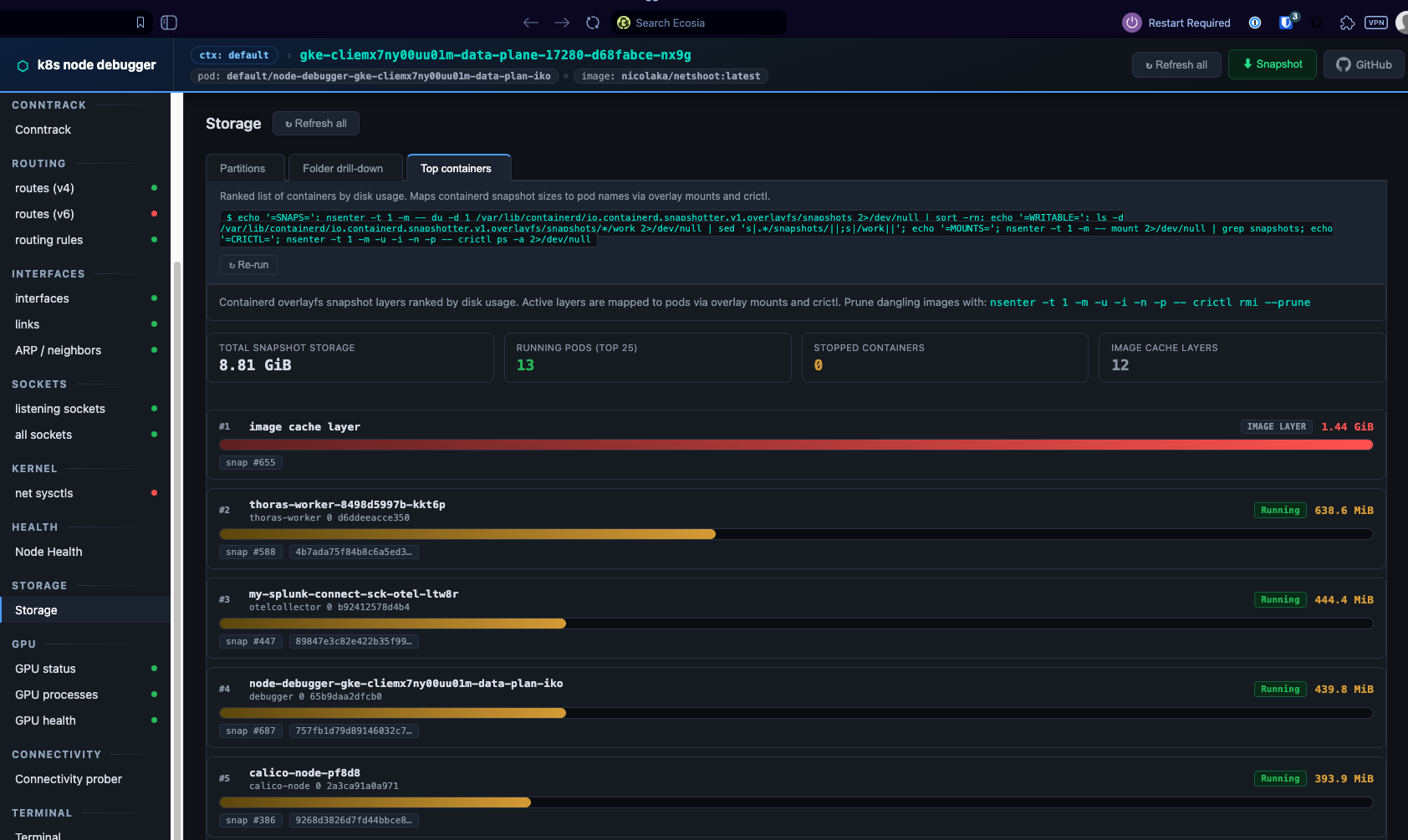Open the Folder drill-down tab

(x=343, y=168)
